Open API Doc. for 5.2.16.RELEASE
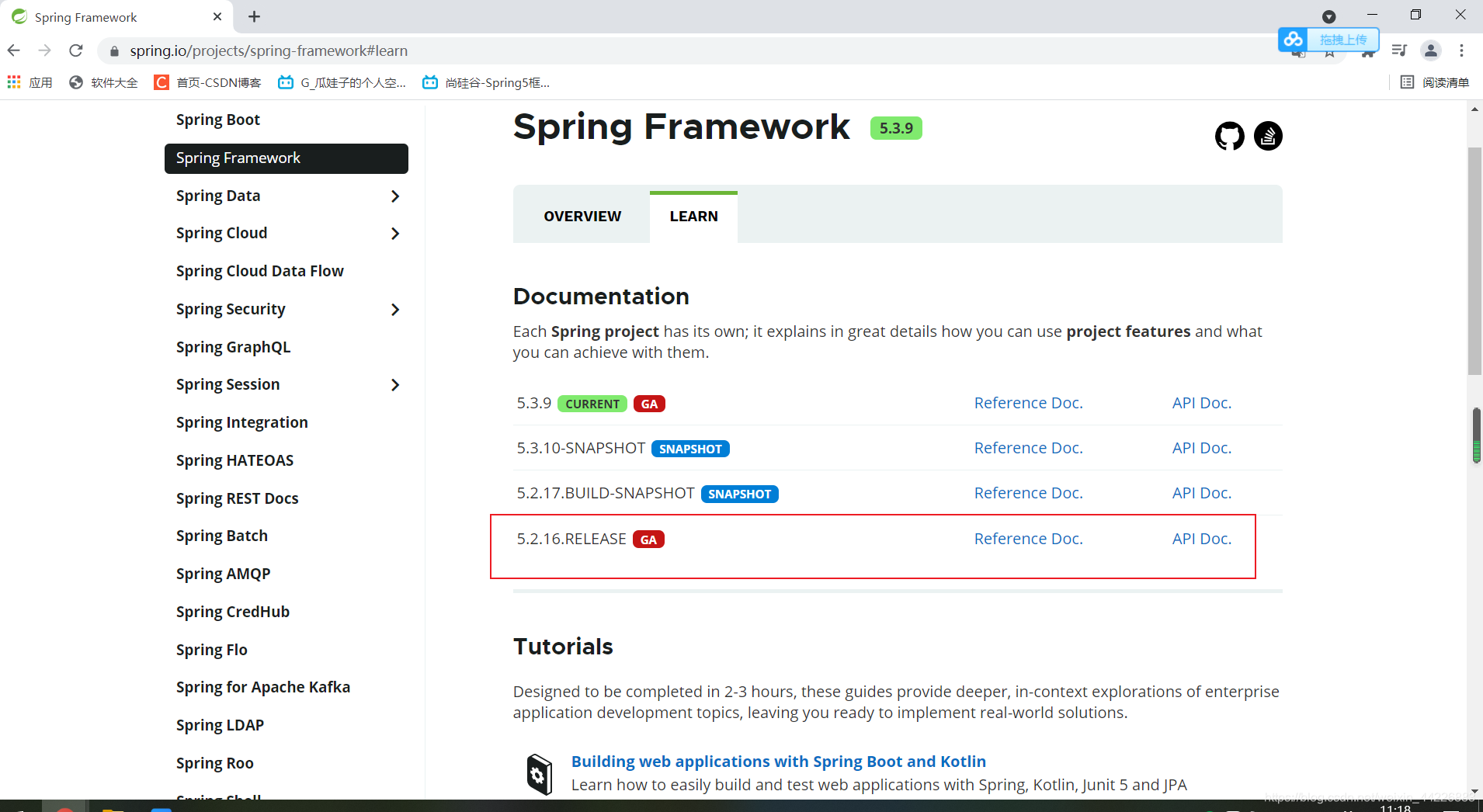The height and width of the screenshot is (812, 1483). coord(1201,539)
